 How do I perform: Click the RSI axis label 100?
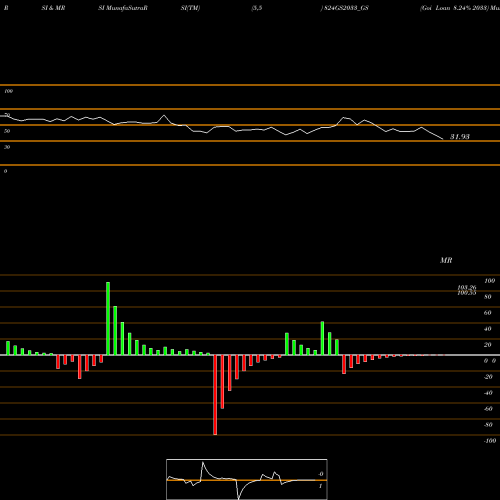[x=8, y=91]
